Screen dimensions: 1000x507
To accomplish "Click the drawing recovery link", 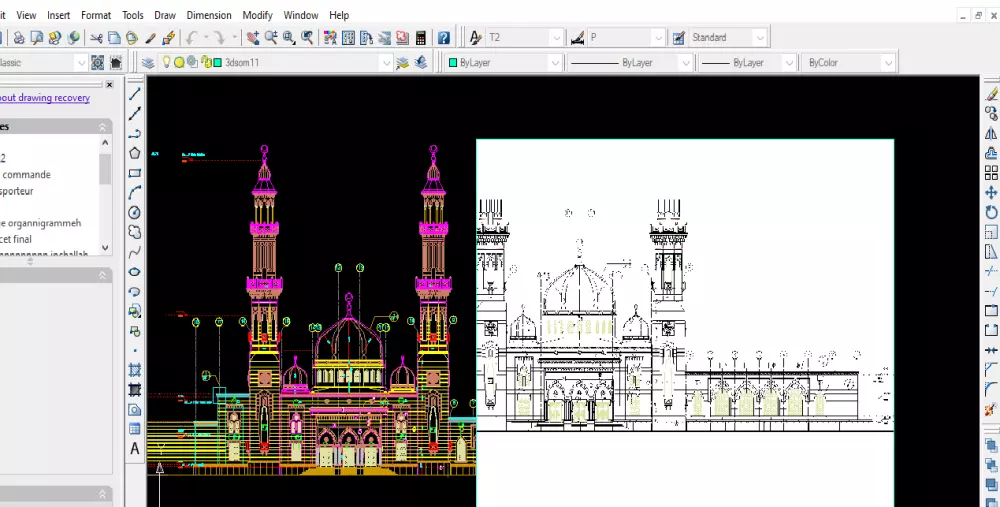I will (45, 98).
